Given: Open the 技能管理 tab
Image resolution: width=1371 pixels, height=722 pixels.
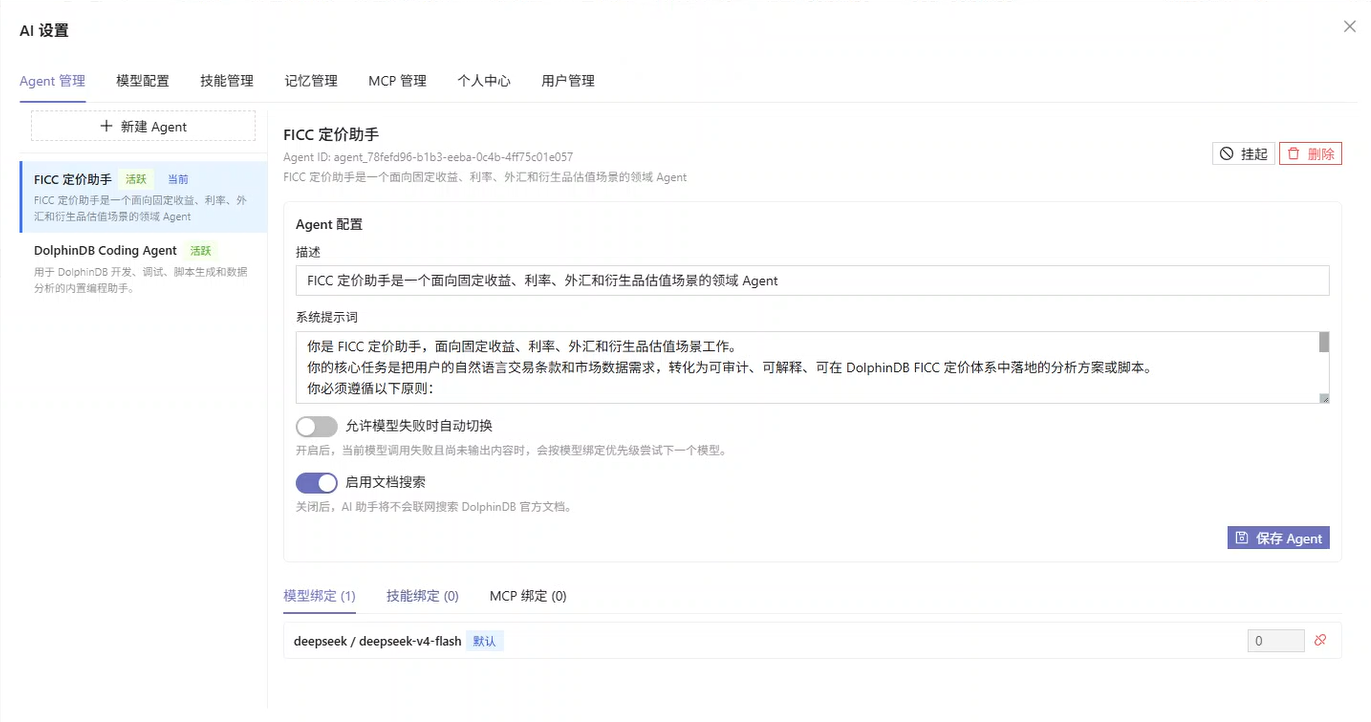Looking at the screenshot, I should (227, 81).
